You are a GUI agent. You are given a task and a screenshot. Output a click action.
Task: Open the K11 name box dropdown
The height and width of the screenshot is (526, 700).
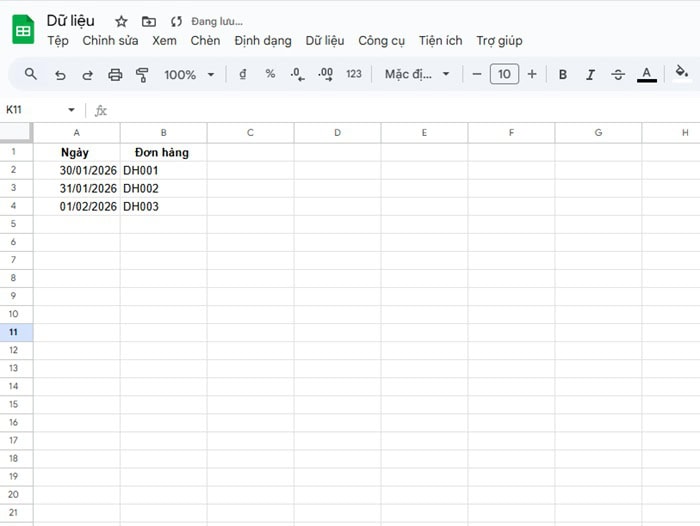pos(71,110)
